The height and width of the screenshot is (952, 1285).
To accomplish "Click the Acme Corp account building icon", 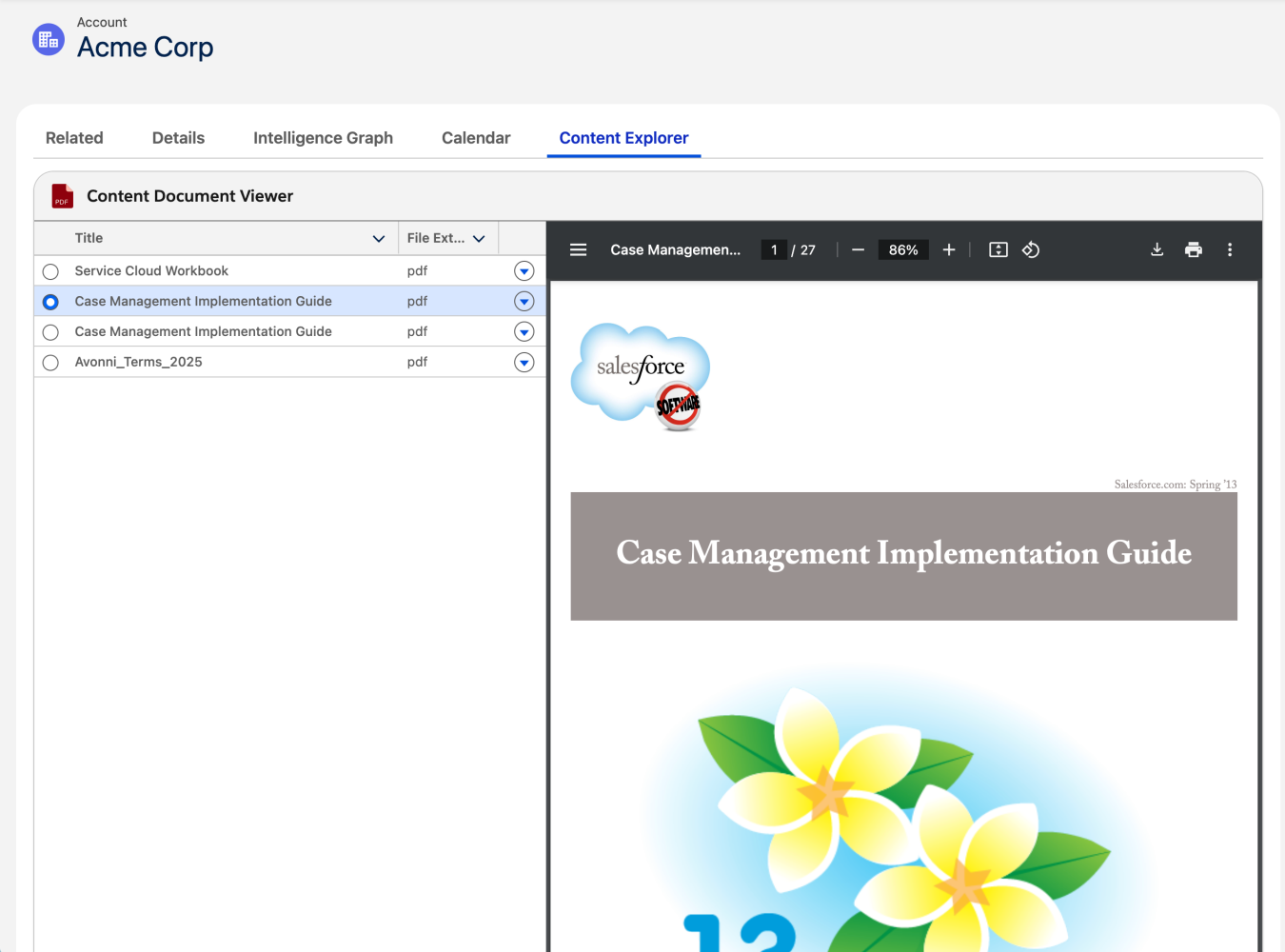I will click(49, 40).
